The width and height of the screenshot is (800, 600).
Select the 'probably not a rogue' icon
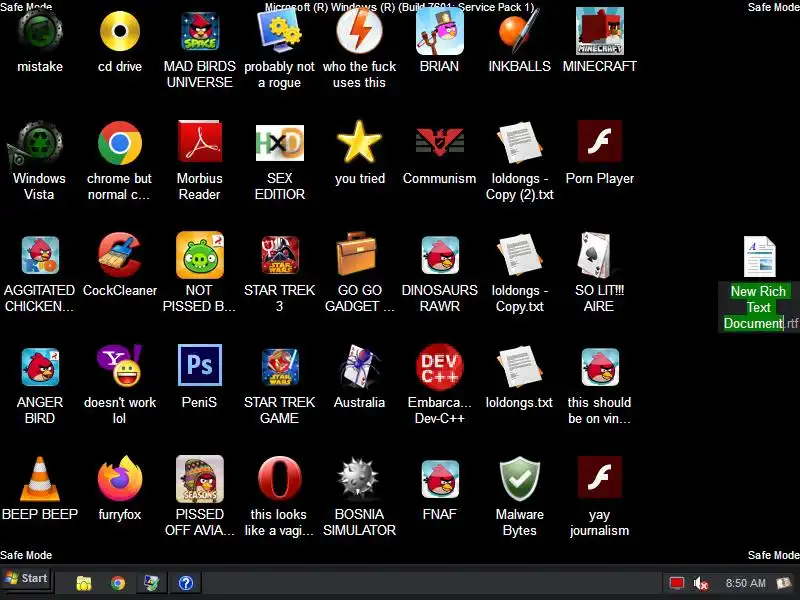280,32
